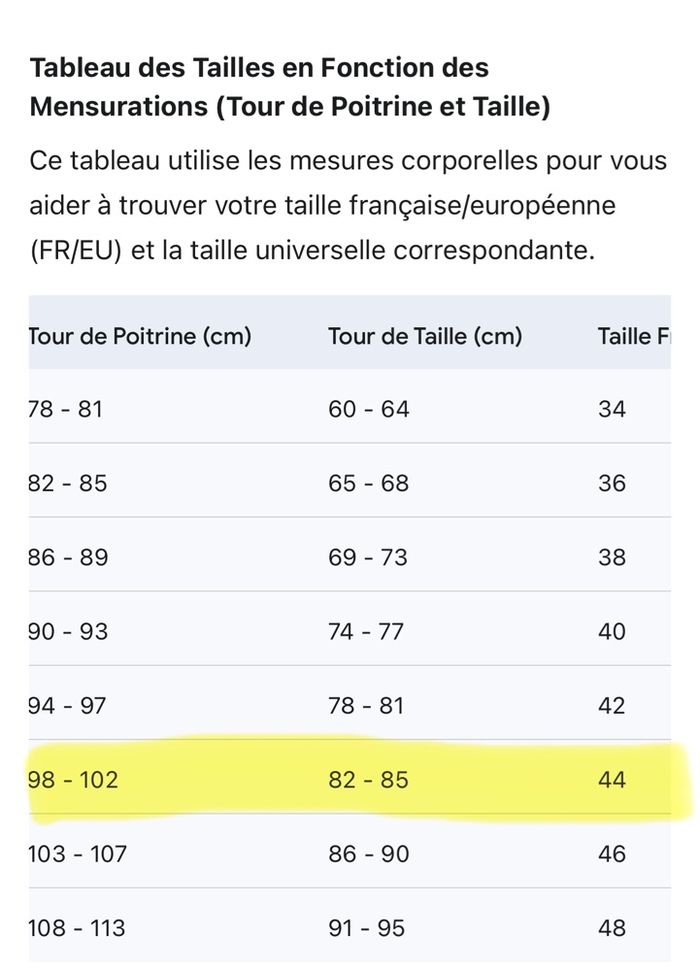Click the 60 - 64 waist cell
Screen dimensions: 700x971
[x=368, y=409]
